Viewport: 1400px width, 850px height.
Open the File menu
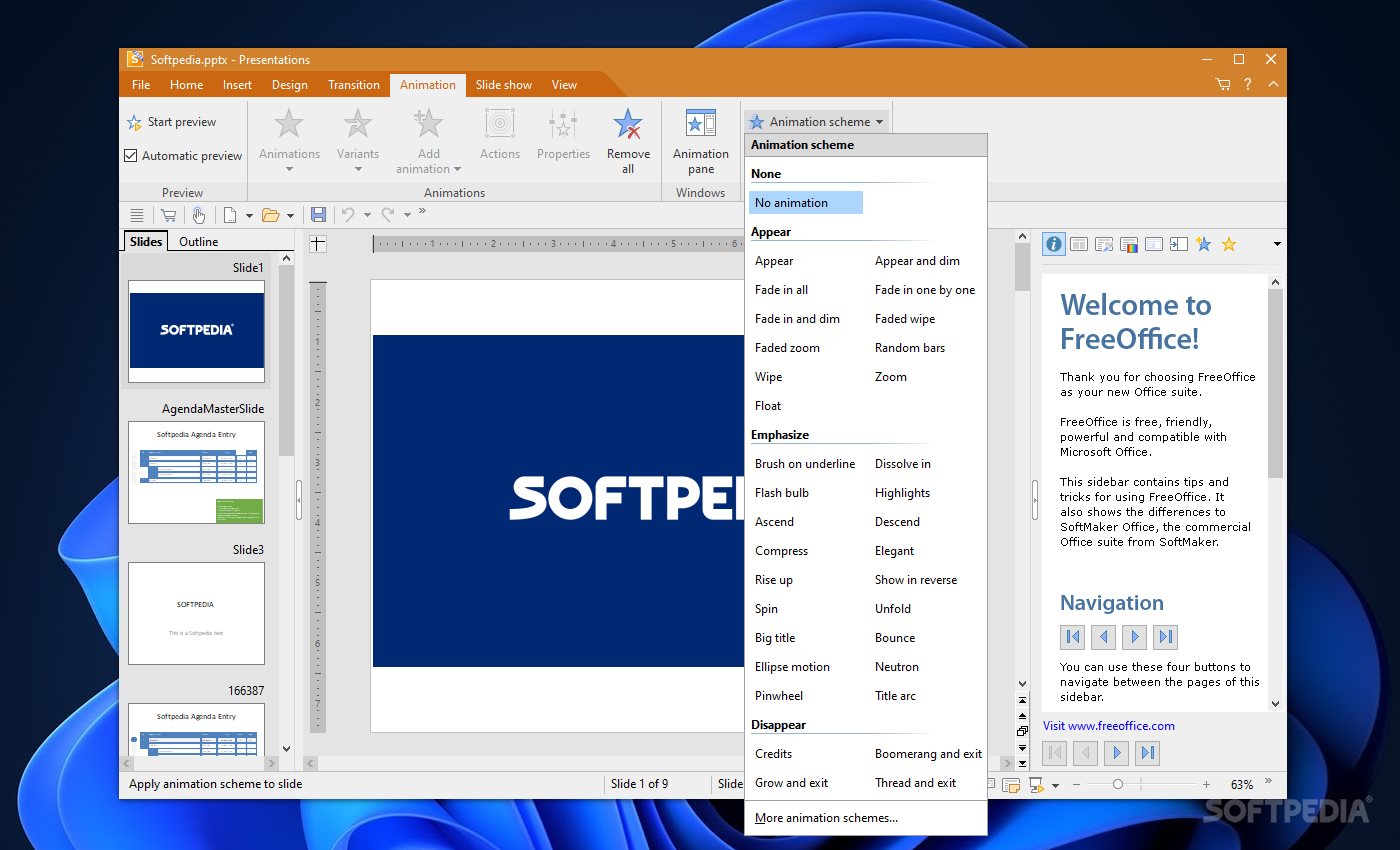pos(141,85)
